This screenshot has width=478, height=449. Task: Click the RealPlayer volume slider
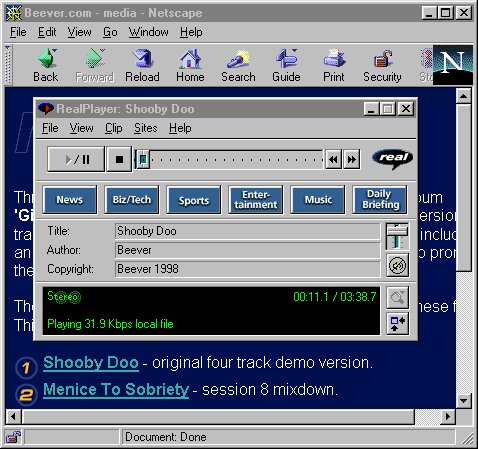pos(397,237)
